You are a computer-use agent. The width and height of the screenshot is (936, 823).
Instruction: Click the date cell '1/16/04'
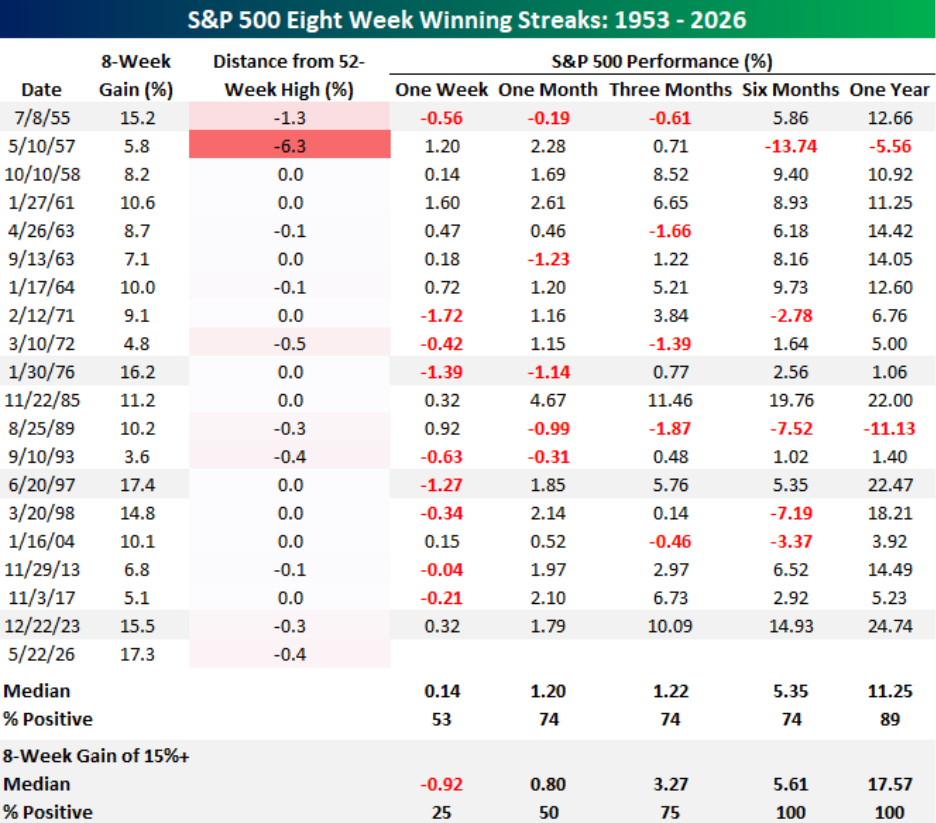(42, 541)
